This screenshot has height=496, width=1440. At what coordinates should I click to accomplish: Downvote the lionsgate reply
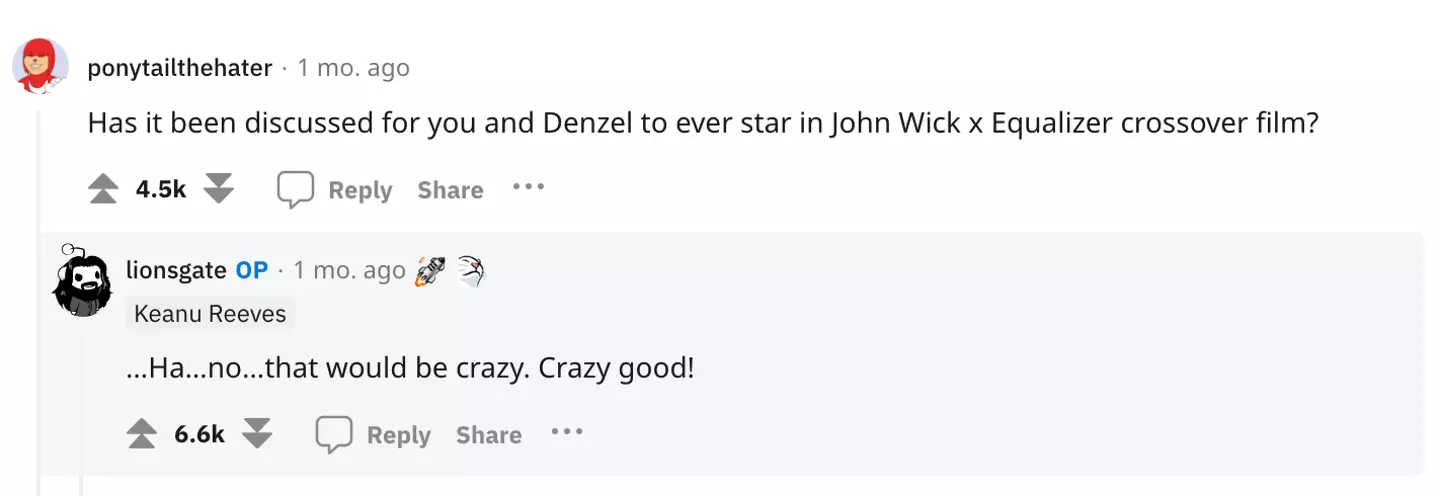[257, 434]
